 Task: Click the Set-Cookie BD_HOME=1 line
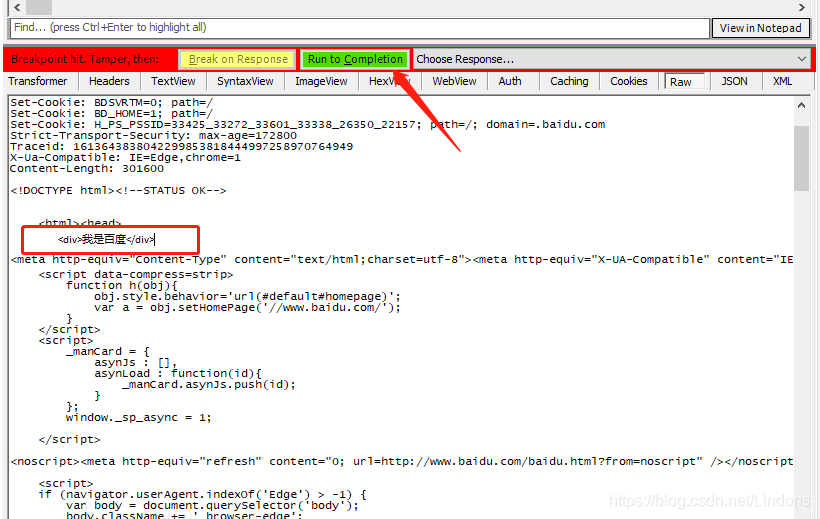coord(111,114)
